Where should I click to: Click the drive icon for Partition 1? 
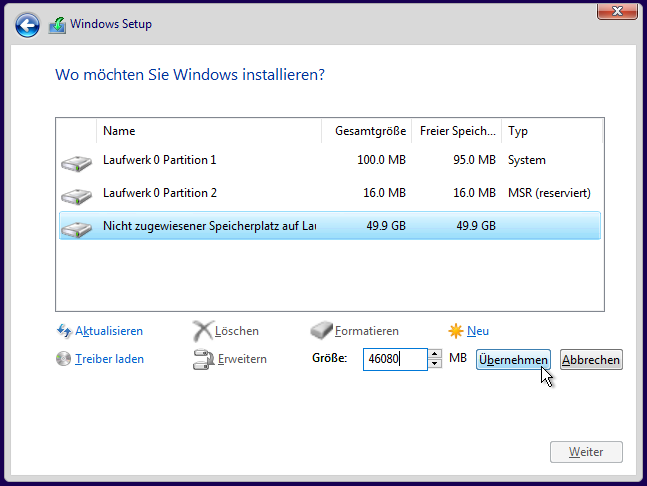pyautogui.click(x=76, y=163)
